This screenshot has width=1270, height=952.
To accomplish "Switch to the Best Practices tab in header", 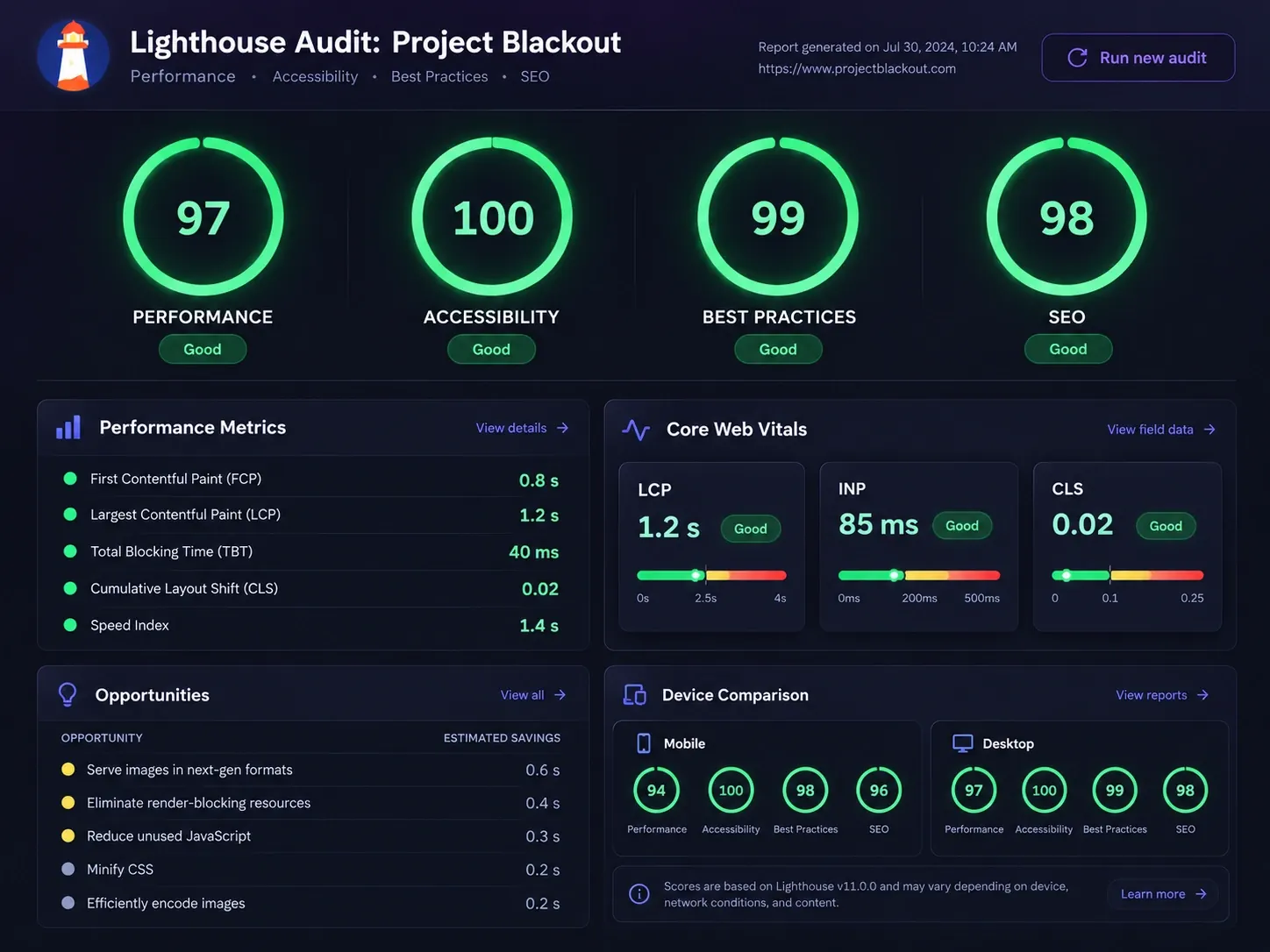I will coord(439,76).
